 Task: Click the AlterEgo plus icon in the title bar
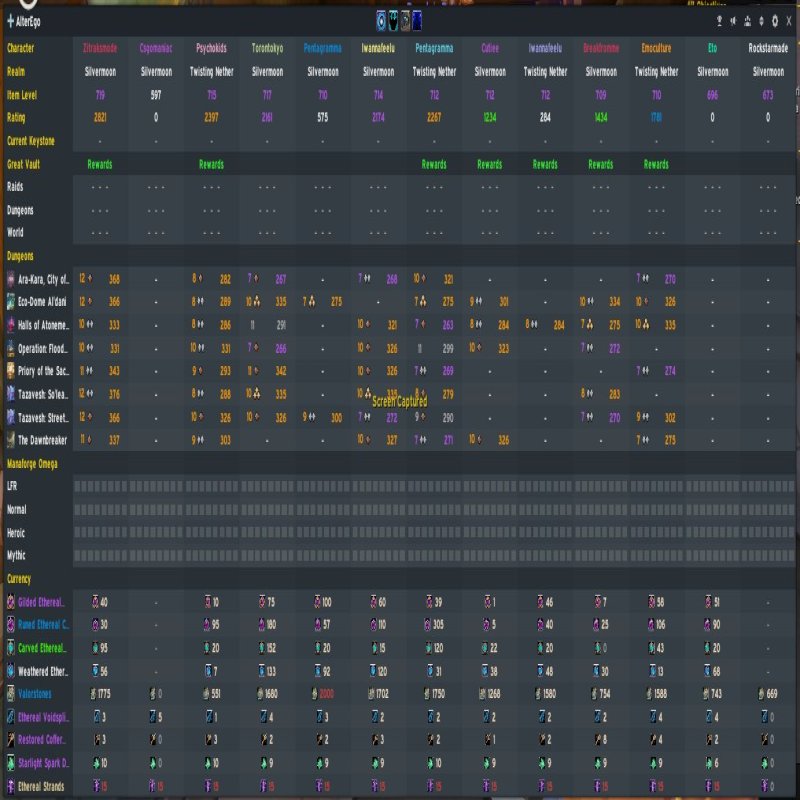coord(11,20)
